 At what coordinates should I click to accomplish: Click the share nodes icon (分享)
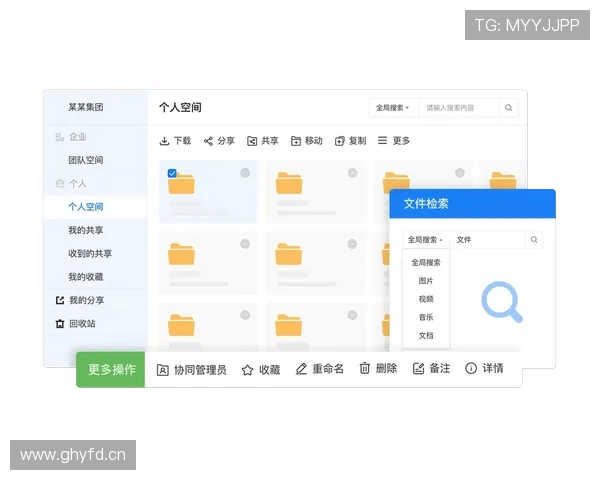(208, 141)
